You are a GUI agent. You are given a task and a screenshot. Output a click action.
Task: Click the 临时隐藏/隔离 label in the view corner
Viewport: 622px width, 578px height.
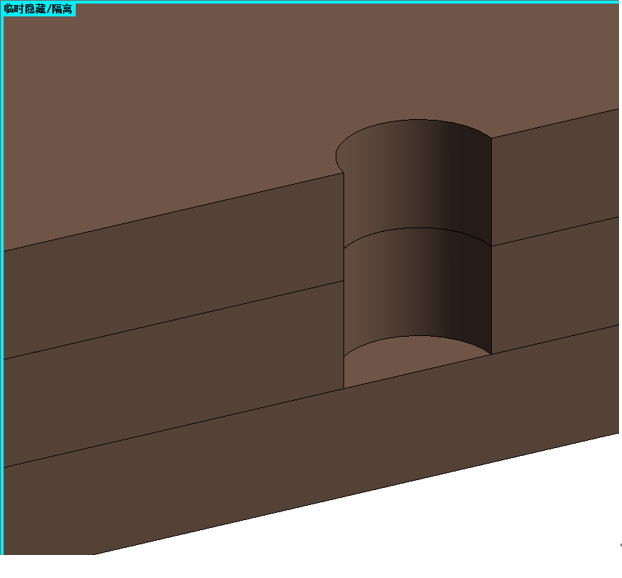point(38,10)
